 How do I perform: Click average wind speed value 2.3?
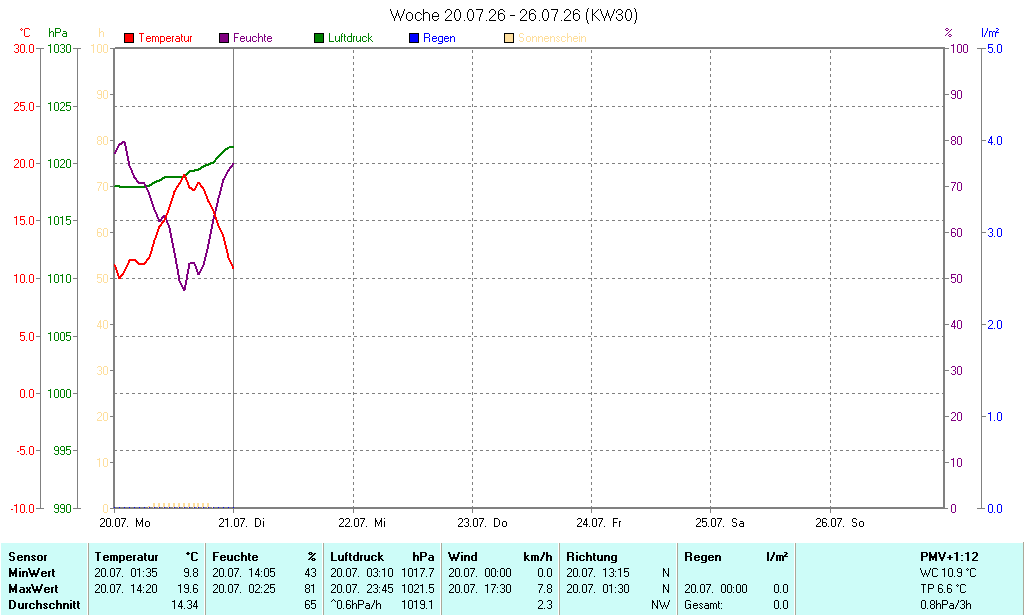(x=545, y=605)
